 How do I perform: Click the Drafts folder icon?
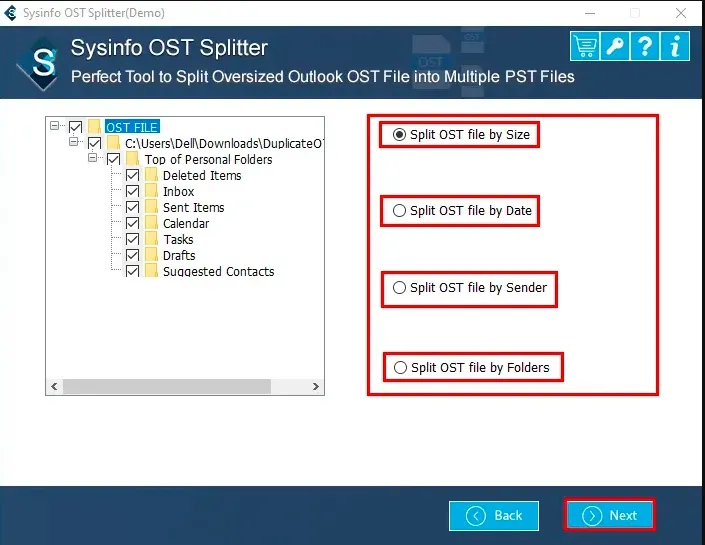click(152, 255)
